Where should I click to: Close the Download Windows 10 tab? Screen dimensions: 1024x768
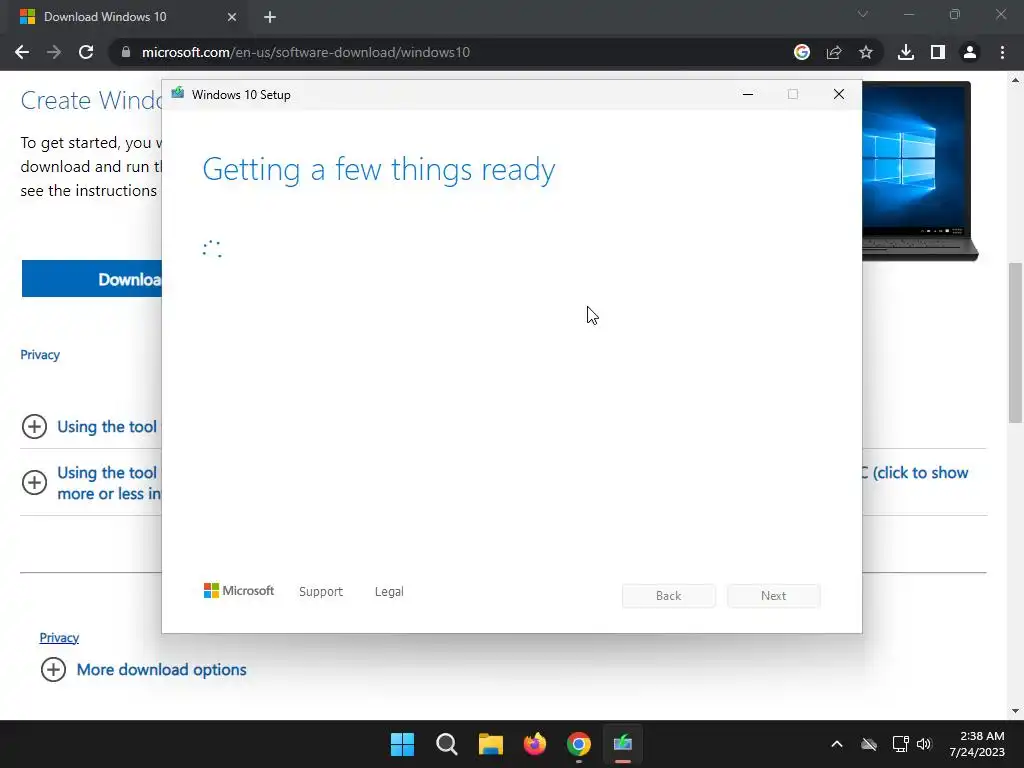click(232, 17)
